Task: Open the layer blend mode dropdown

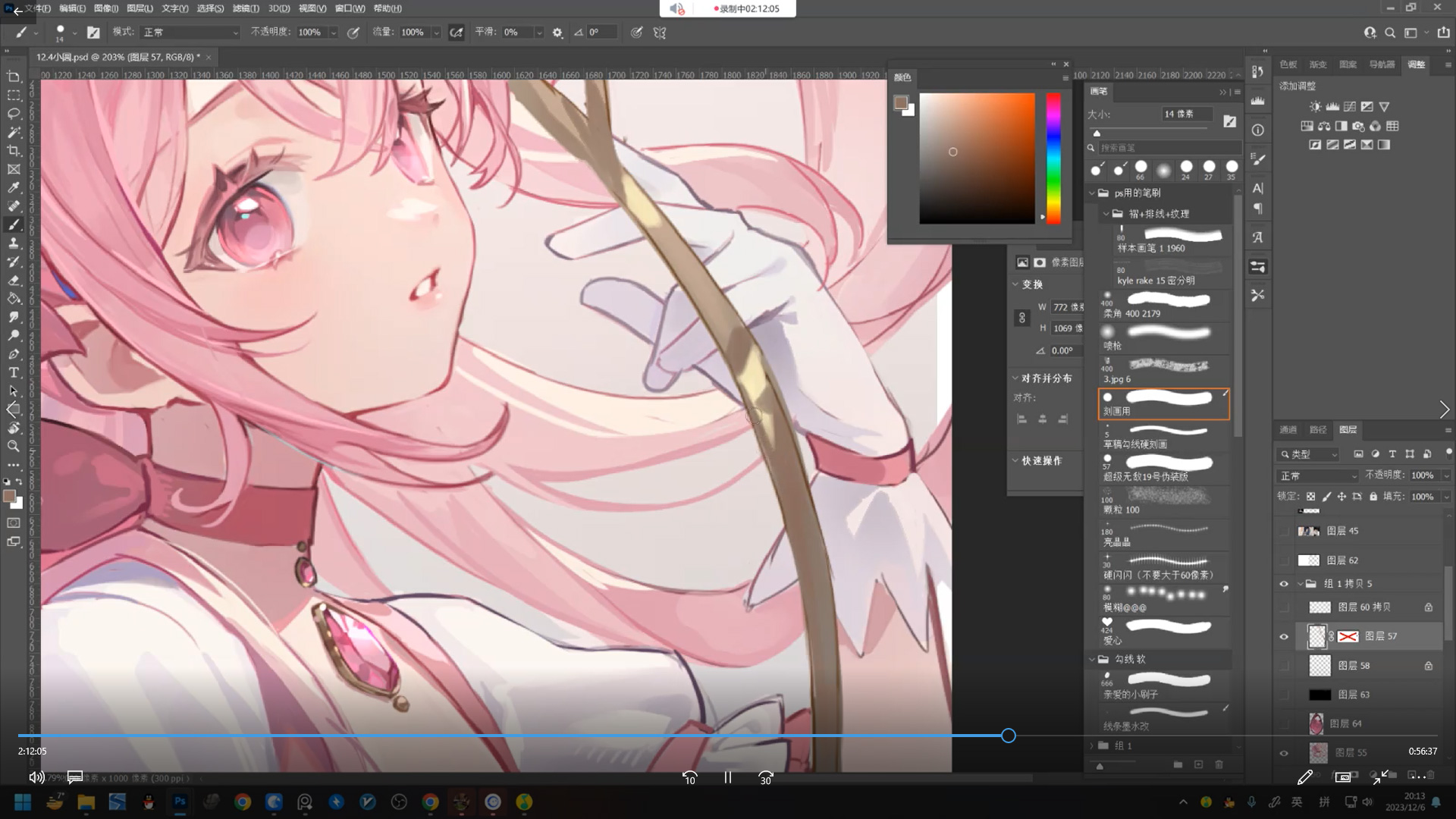Action: (1318, 475)
